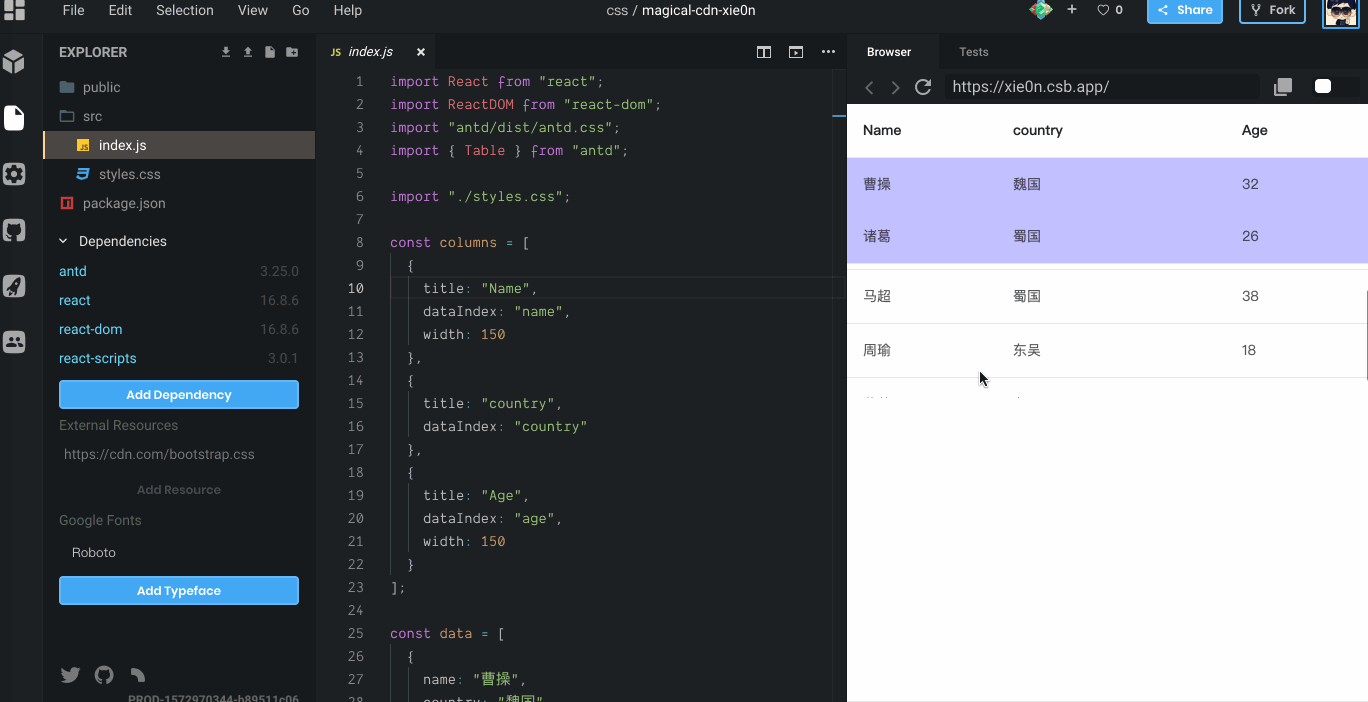Click the upload files icon in Explorer header

[248, 52]
